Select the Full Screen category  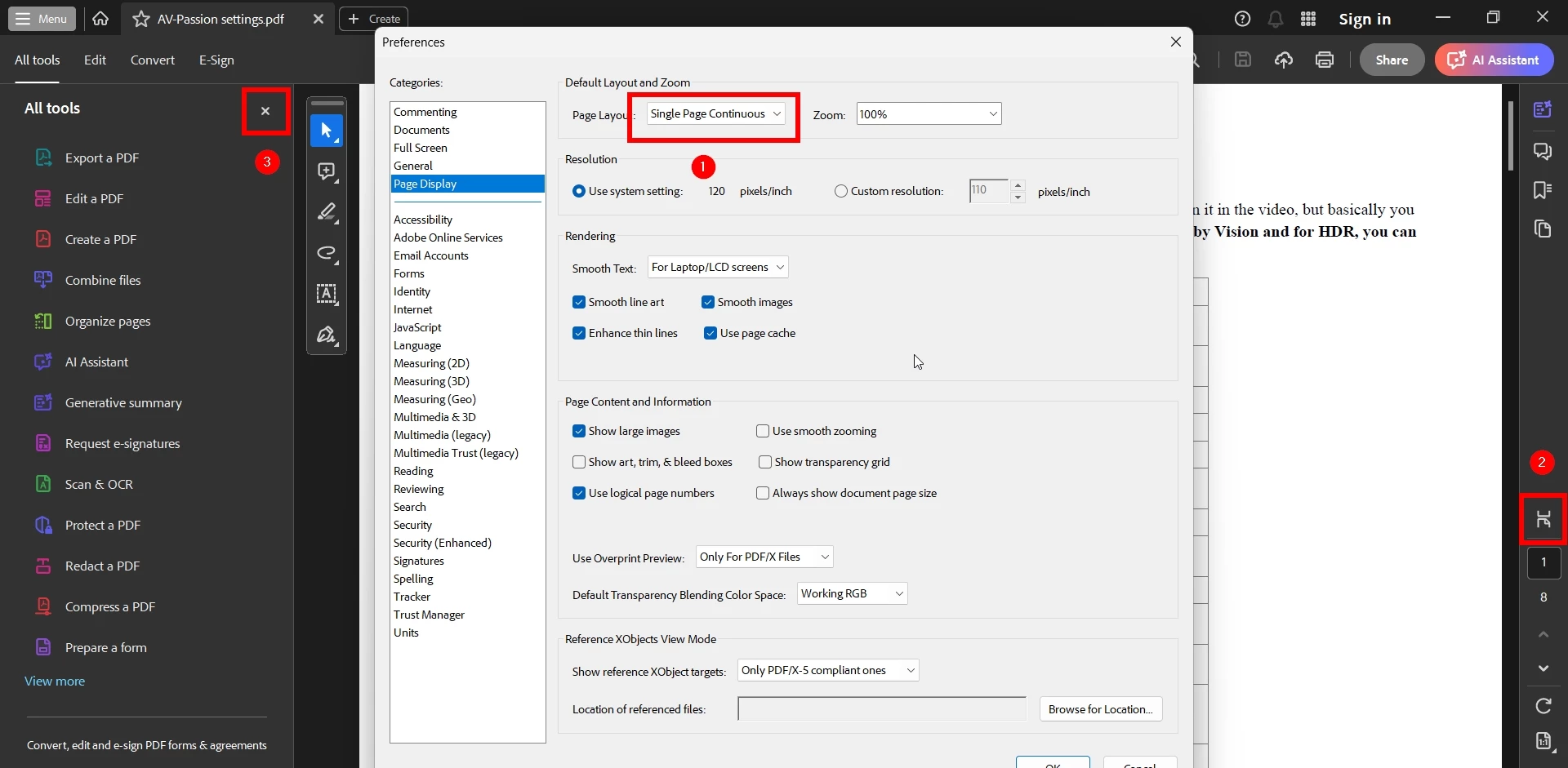pyautogui.click(x=421, y=148)
